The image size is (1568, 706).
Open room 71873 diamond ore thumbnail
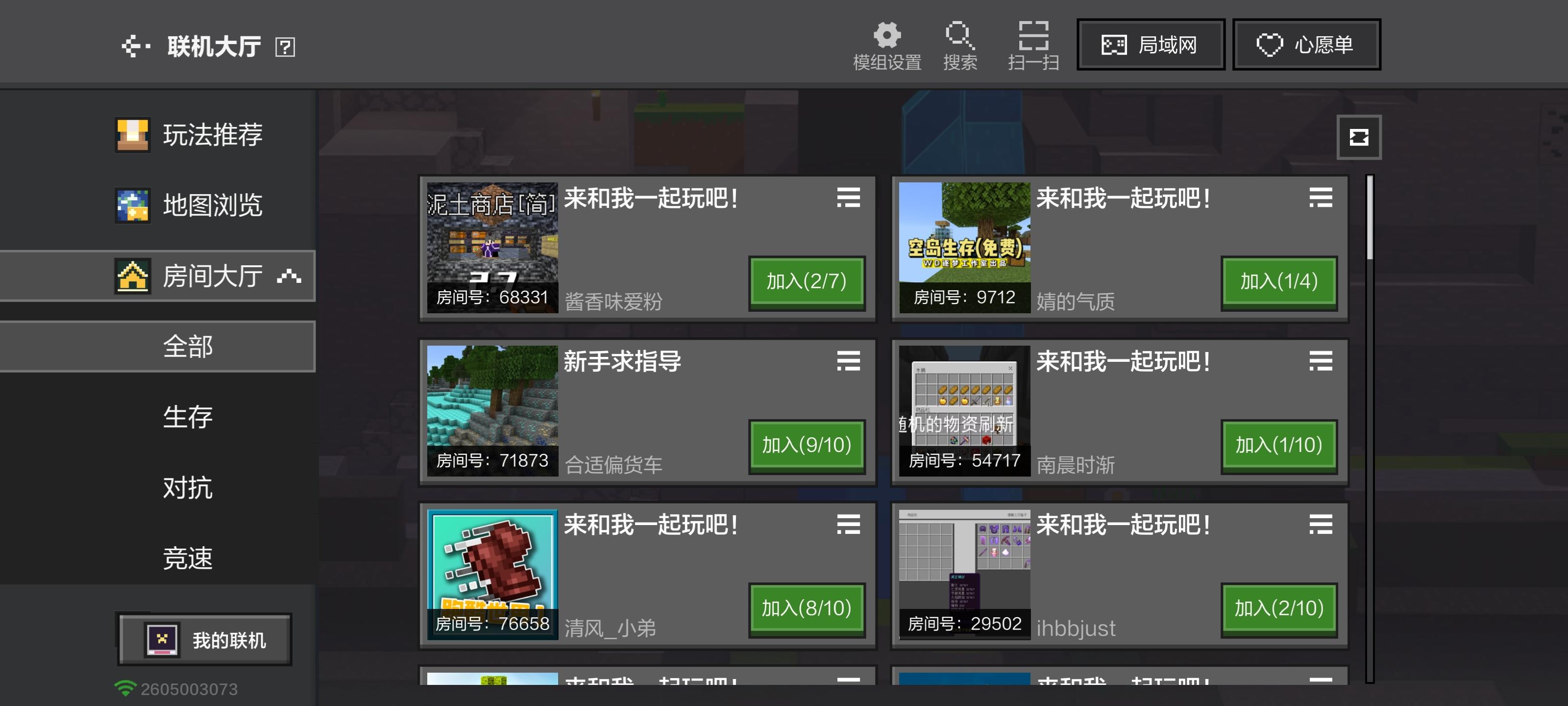click(492, 410)
